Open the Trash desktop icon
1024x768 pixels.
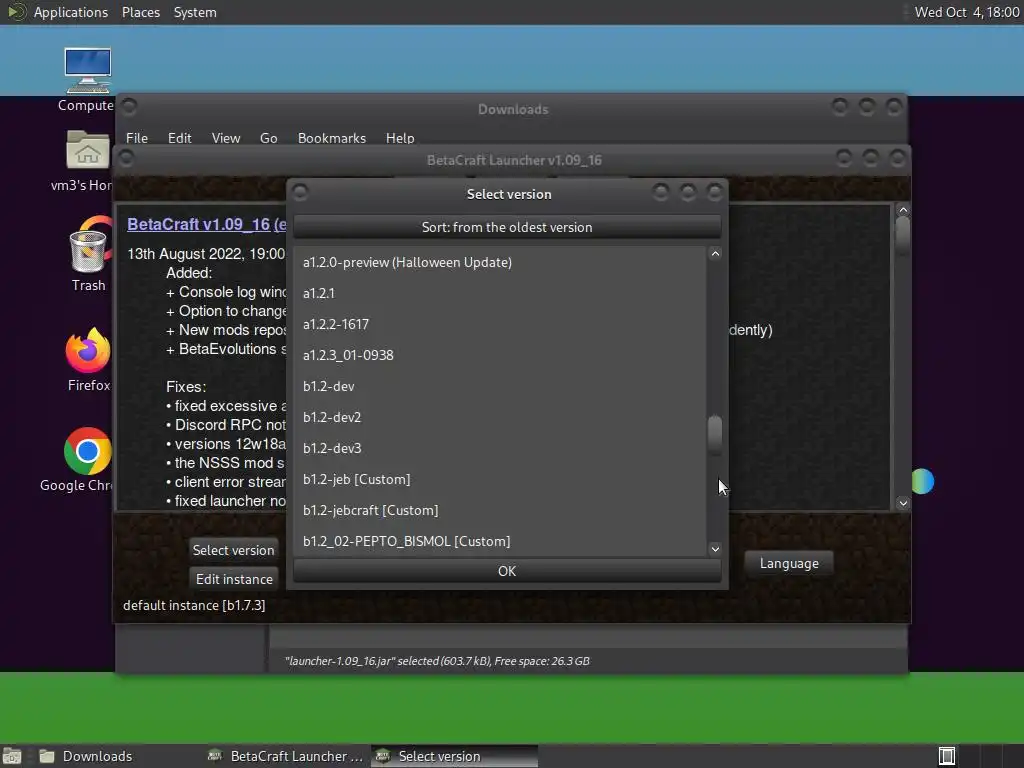coord(88,251)
